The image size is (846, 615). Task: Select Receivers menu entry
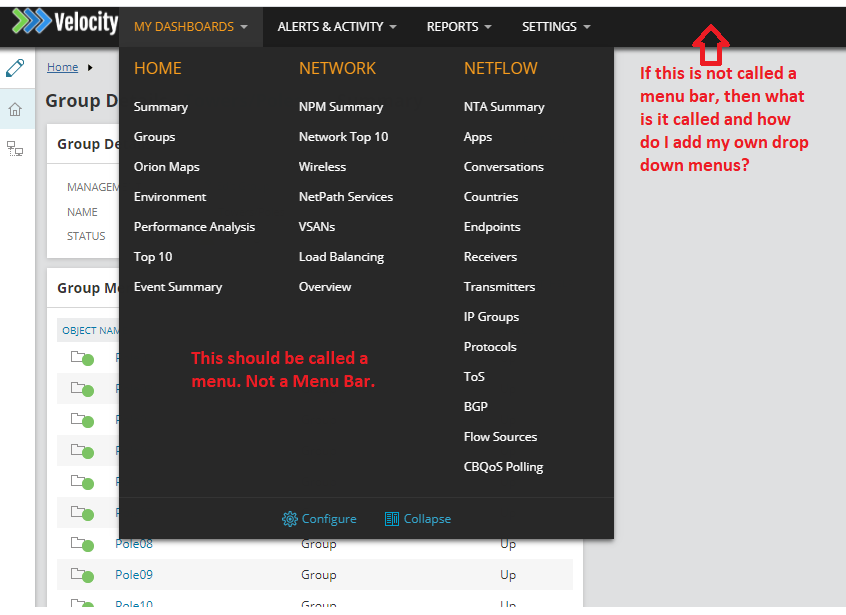click(490, 257)
